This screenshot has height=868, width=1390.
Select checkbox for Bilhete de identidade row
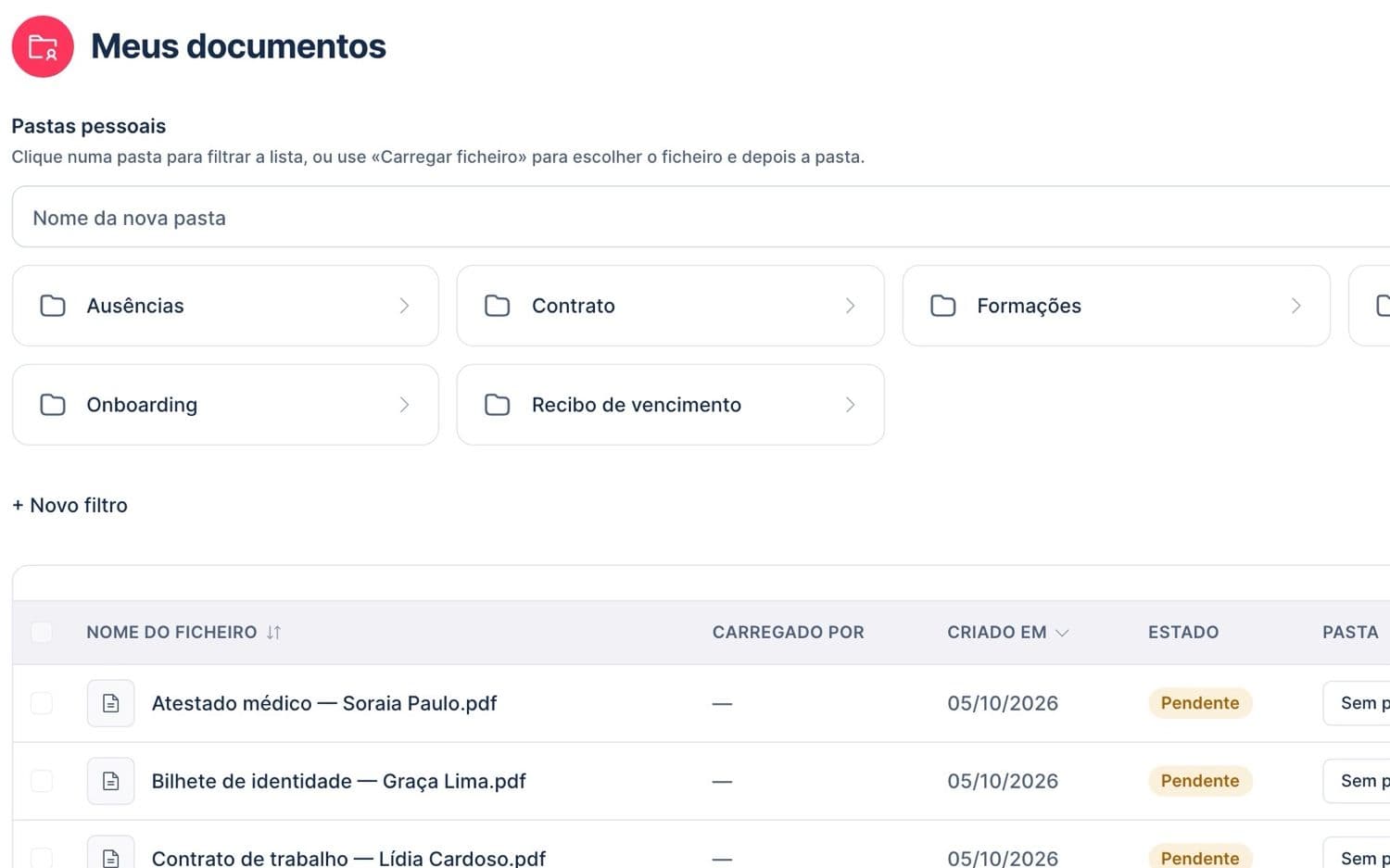coord(42,781)
